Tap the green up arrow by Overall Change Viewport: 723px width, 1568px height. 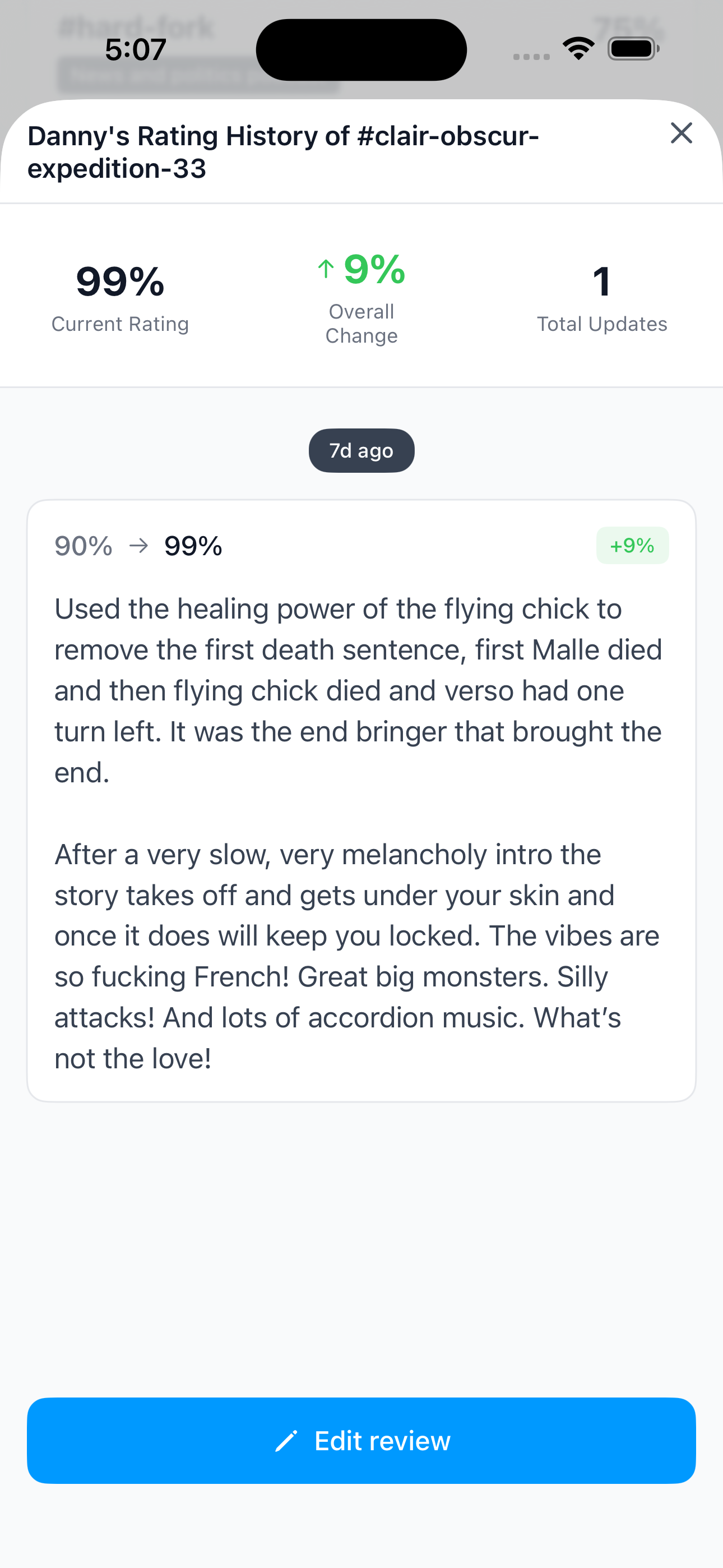pos(326,269)
